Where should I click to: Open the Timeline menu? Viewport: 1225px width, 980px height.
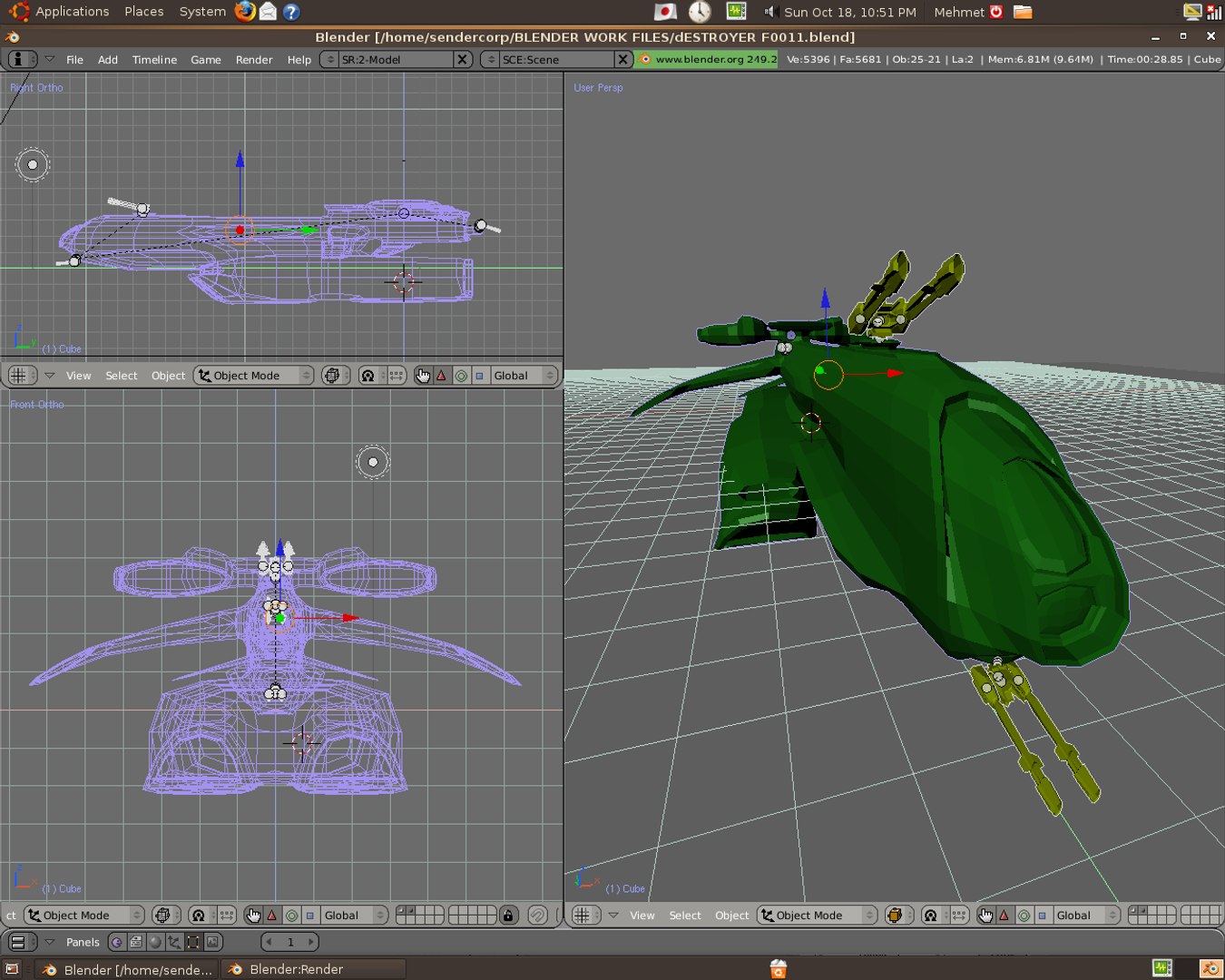tap(154, 59)
